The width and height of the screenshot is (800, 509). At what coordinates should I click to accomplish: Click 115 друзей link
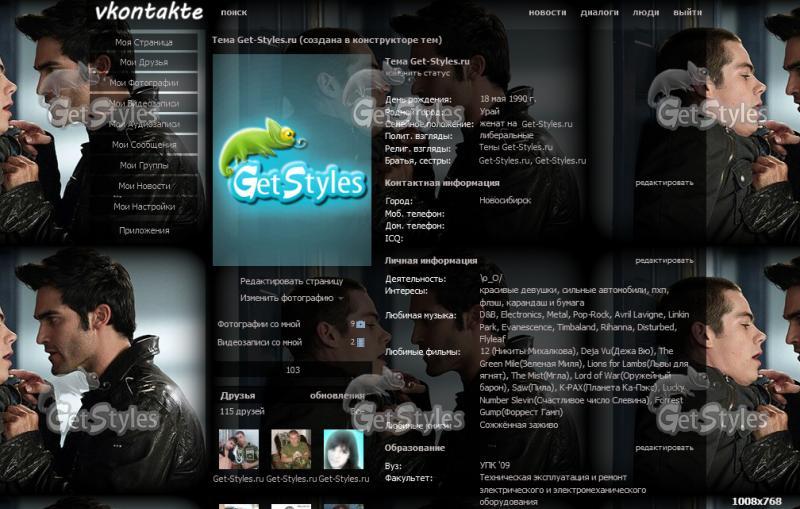pyautogui.click(x=242, y=411)
